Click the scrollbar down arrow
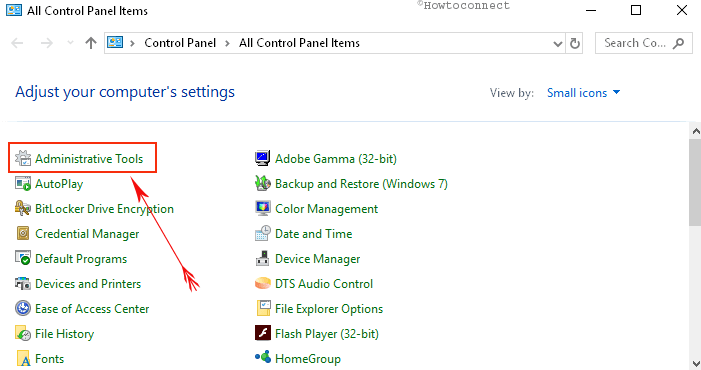The height and width of the screenshot is (370, 701). click(696, 363)
